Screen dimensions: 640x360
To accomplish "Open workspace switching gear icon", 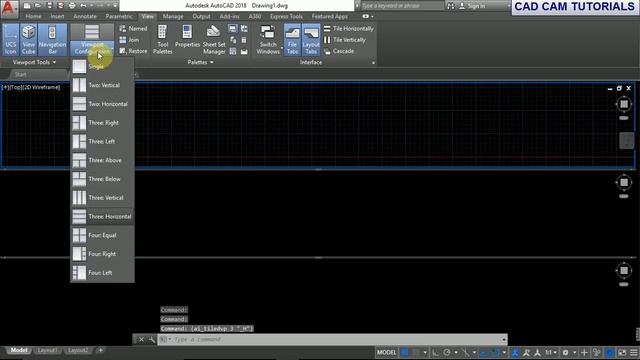I will (565, 352).
